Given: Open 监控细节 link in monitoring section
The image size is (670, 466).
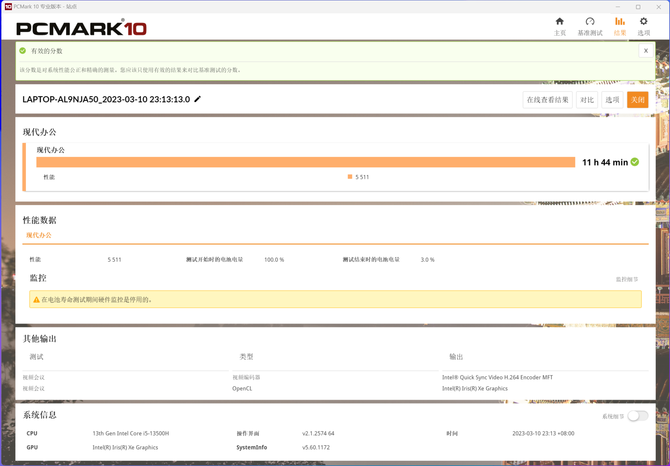Looking at the screenshot, I should (x=627, y=279).
